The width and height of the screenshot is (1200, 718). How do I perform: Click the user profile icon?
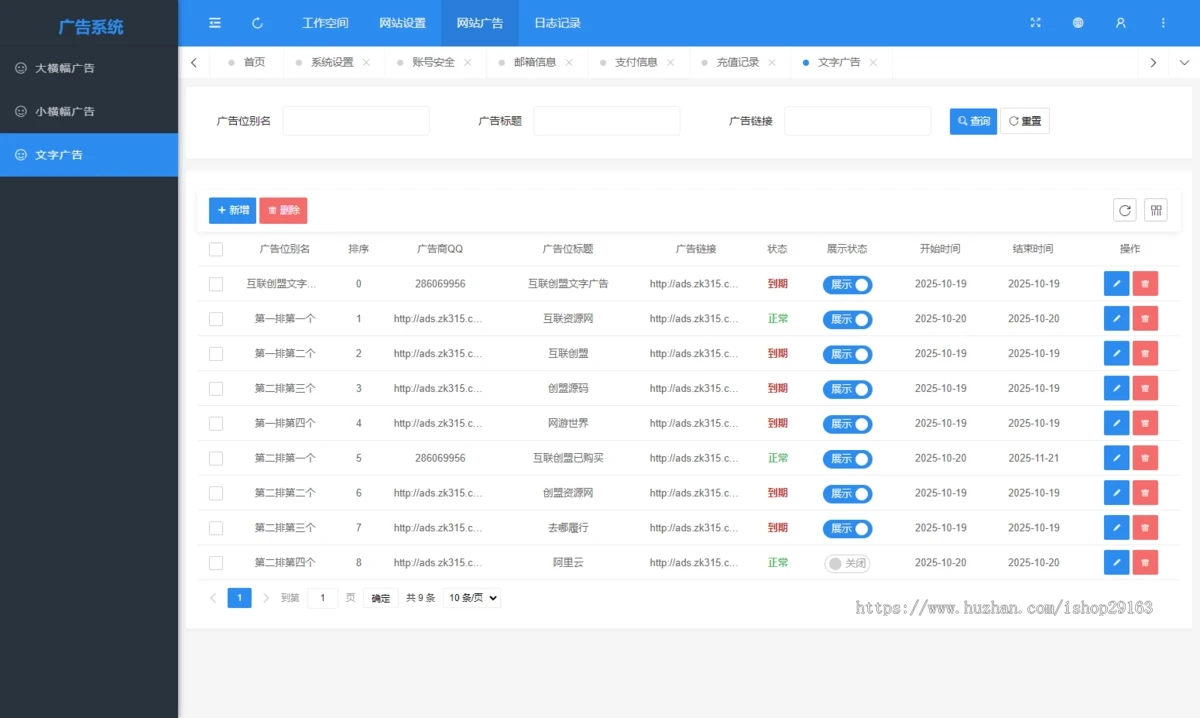(x=1120, y=22)
